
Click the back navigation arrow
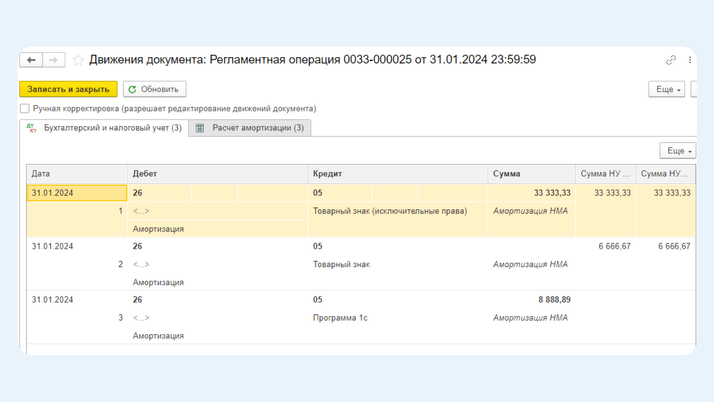tap(32, 60)
